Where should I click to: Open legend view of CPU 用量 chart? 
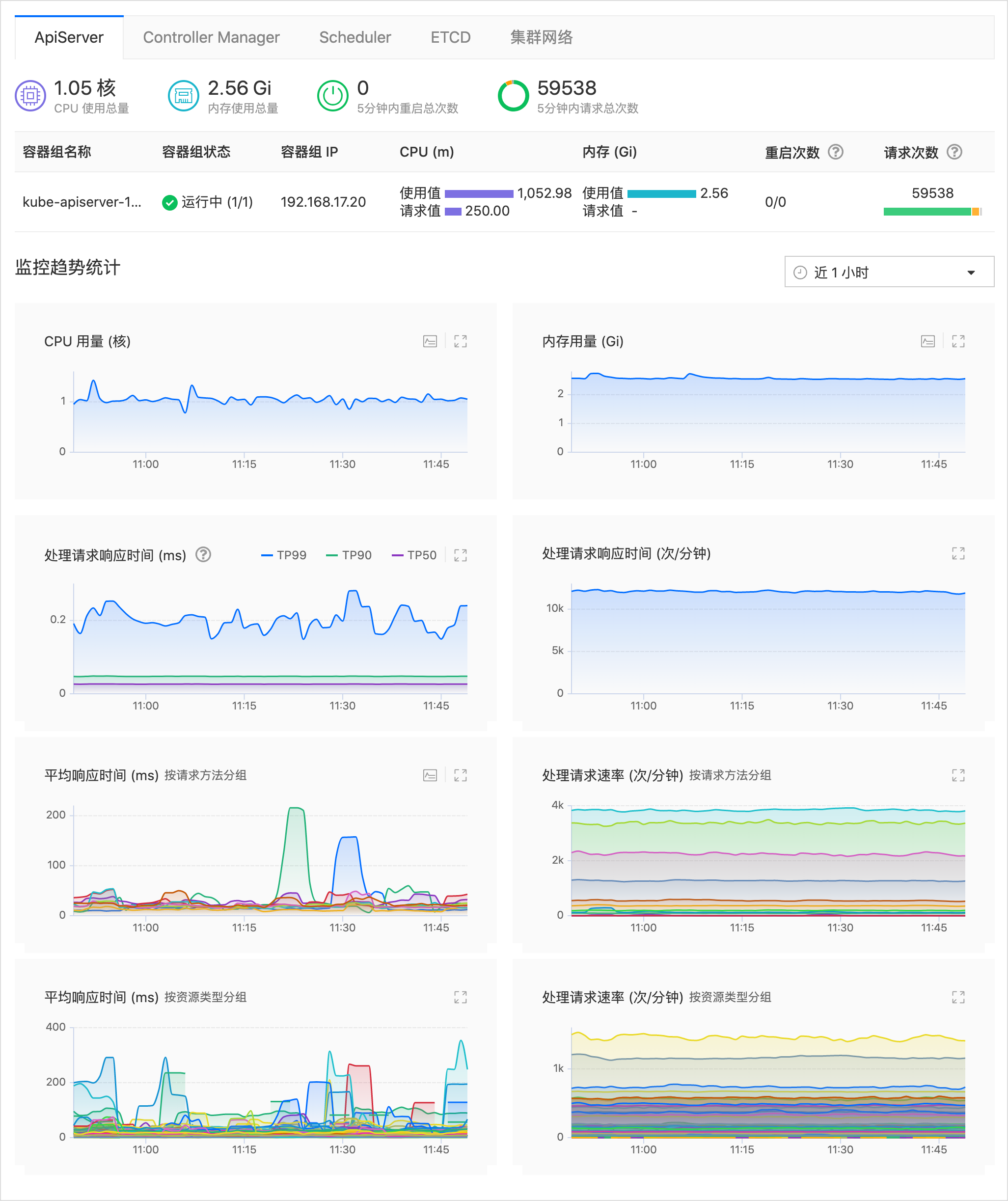pos(430,341)
